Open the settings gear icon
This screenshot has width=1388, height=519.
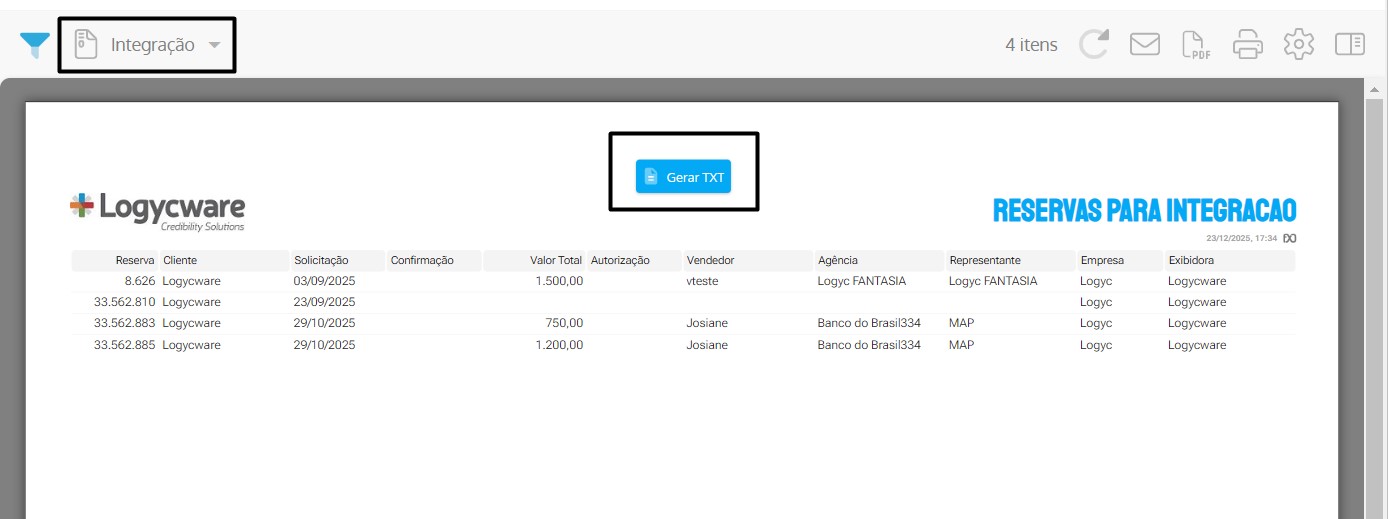[x=1298, y=45]
